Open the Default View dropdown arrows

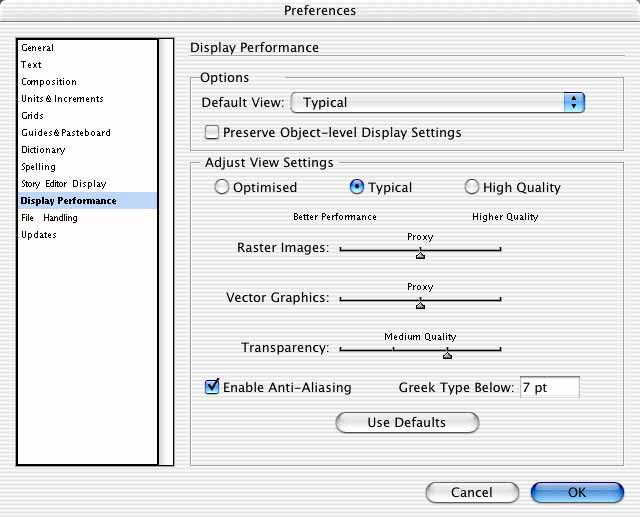(574, 102)
